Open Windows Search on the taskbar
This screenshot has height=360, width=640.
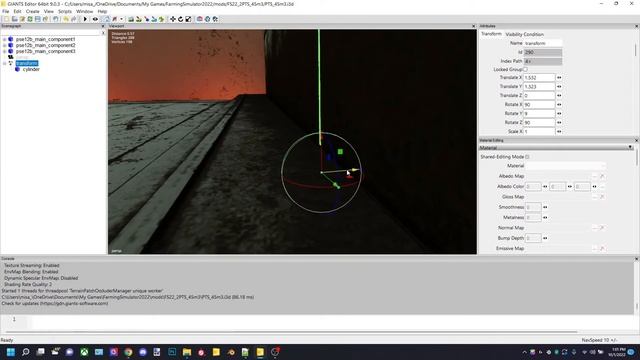pyautogui.click(x=25, y=352)
